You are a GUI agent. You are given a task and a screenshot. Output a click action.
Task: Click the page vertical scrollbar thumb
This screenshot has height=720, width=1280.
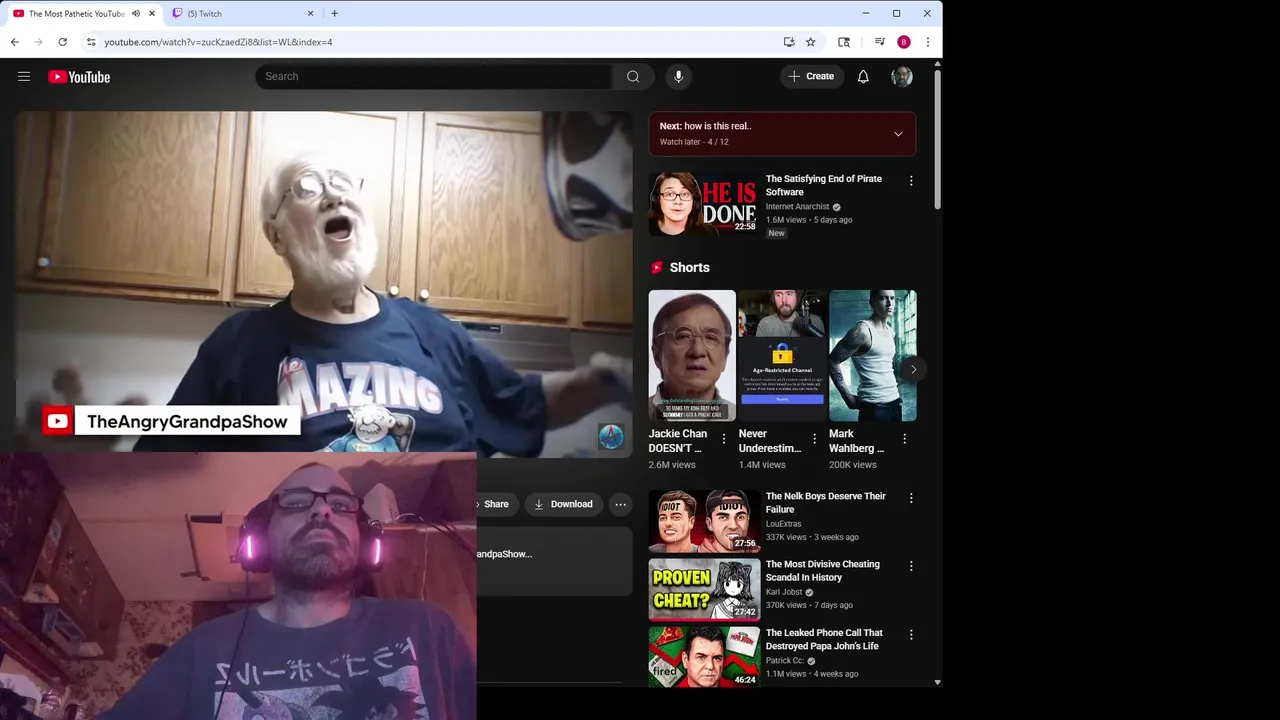pyautogui.click(x=937, y=140)
